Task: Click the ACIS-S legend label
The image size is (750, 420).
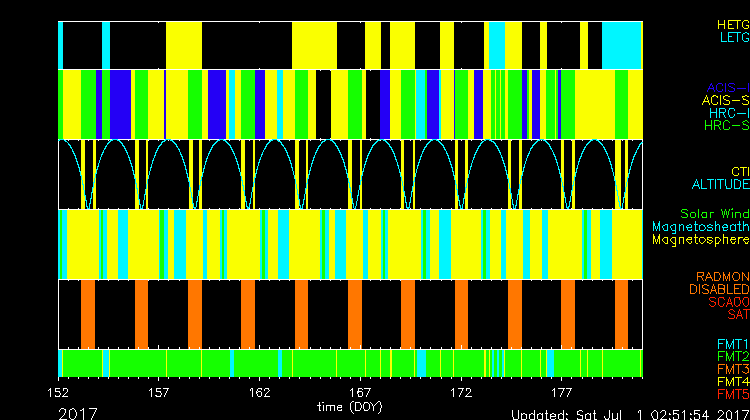Action: tap(725, 100)
